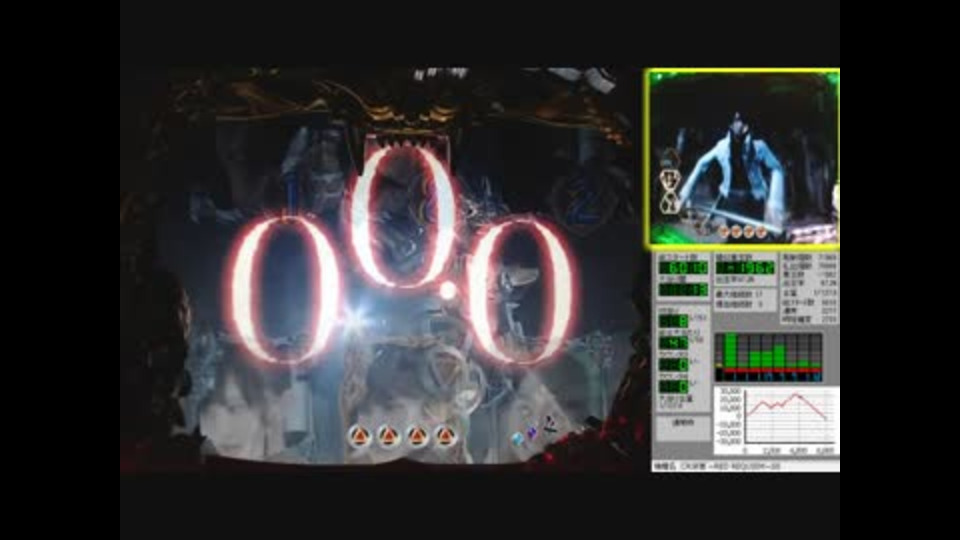Click the right glowing 0 reel digit
The width and height of the screenshot is (960, 540).
pyautogui.click(x=520, y=291)
